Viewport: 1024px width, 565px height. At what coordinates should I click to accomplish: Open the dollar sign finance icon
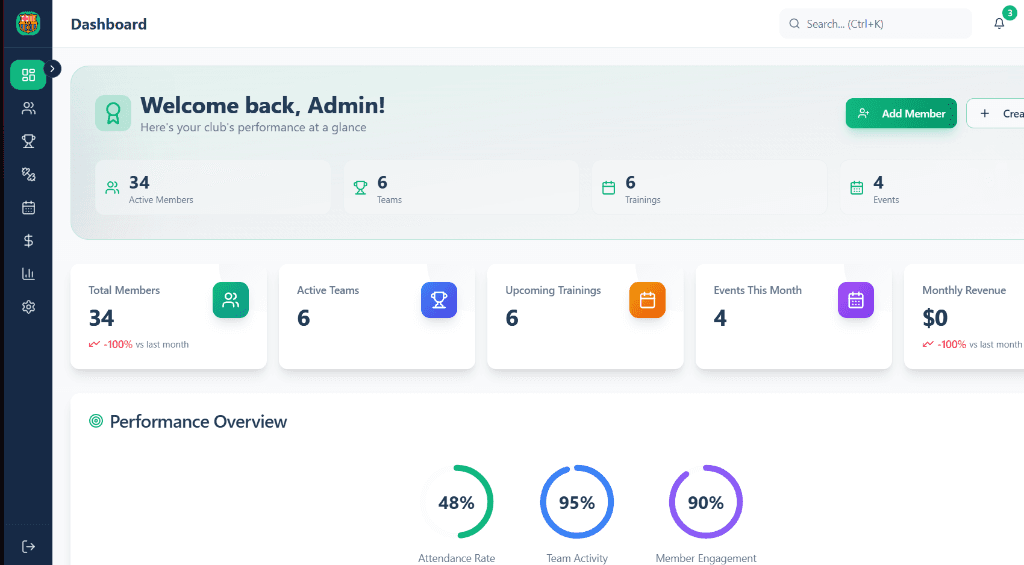(x=28, y=240)
